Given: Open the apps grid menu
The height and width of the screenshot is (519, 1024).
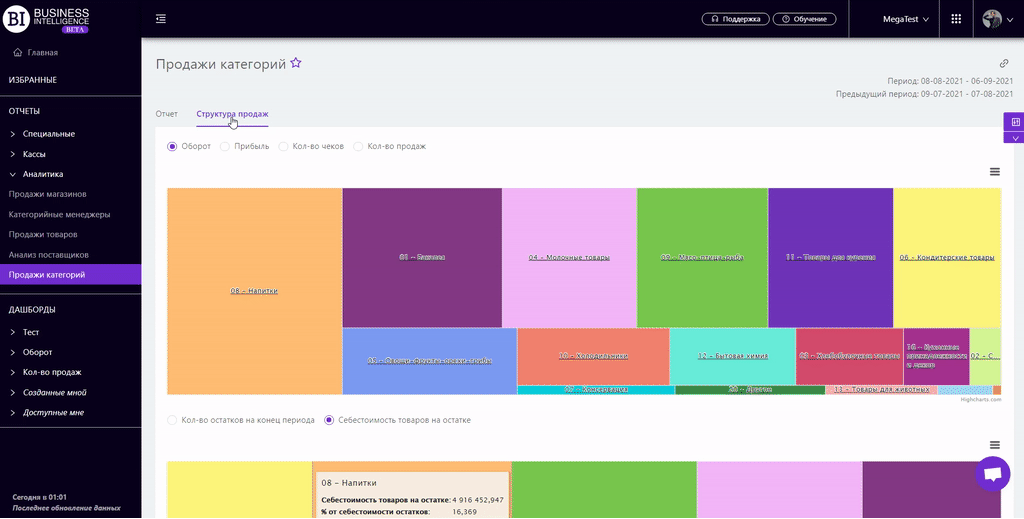Looking at the screenshot, I should pyautogui.click(x=956, y=19).
